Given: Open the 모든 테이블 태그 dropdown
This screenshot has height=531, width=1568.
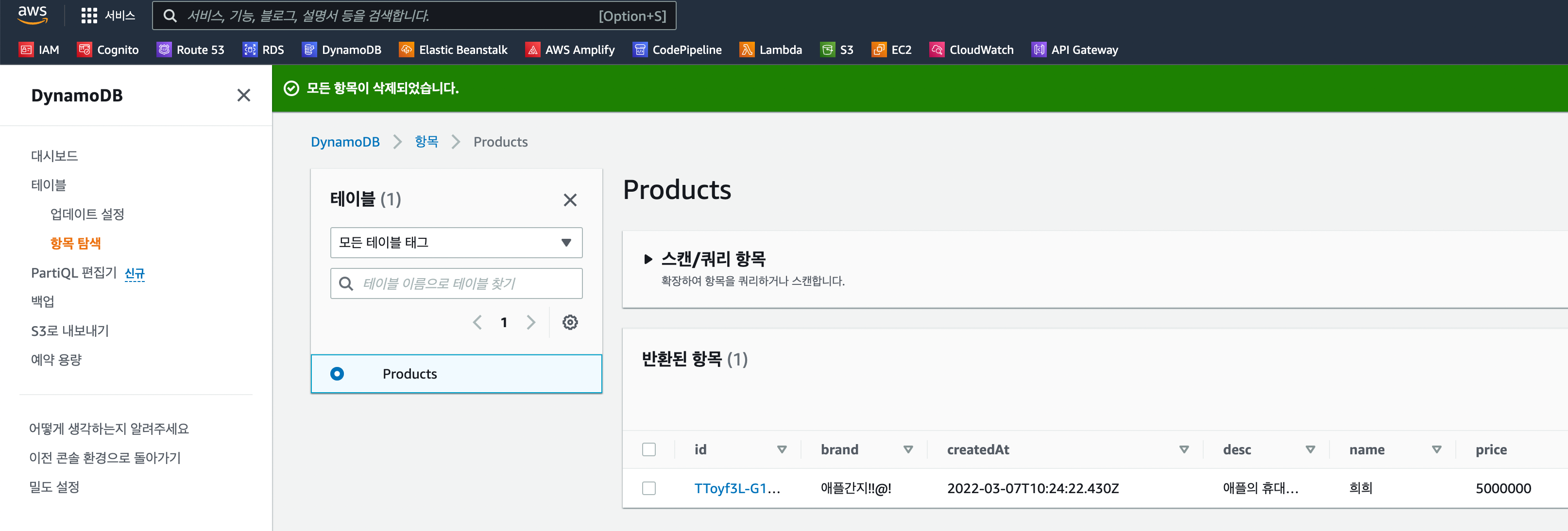Looking at the screenshot, I should click(456, 243).
